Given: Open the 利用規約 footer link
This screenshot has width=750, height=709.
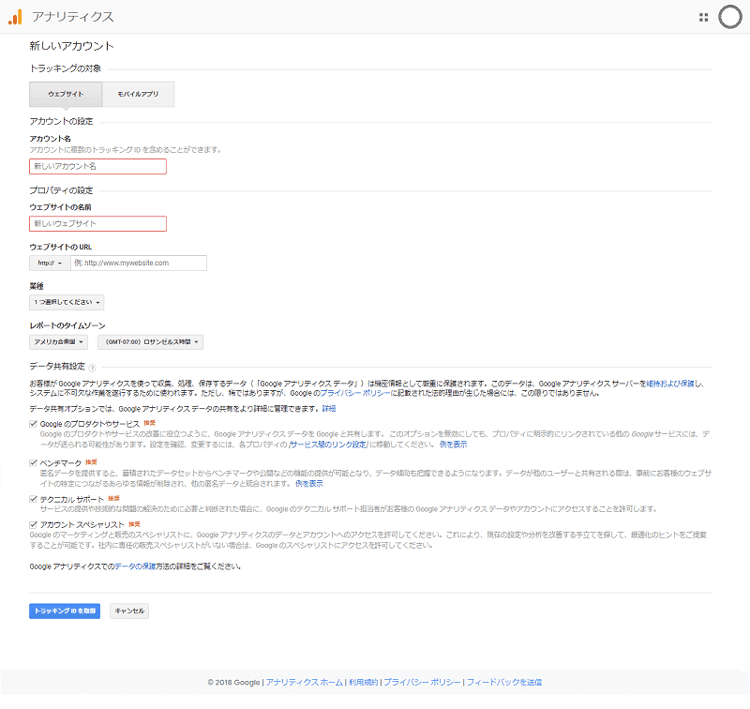Looking at the screenshot, I should tap(363, 682).
